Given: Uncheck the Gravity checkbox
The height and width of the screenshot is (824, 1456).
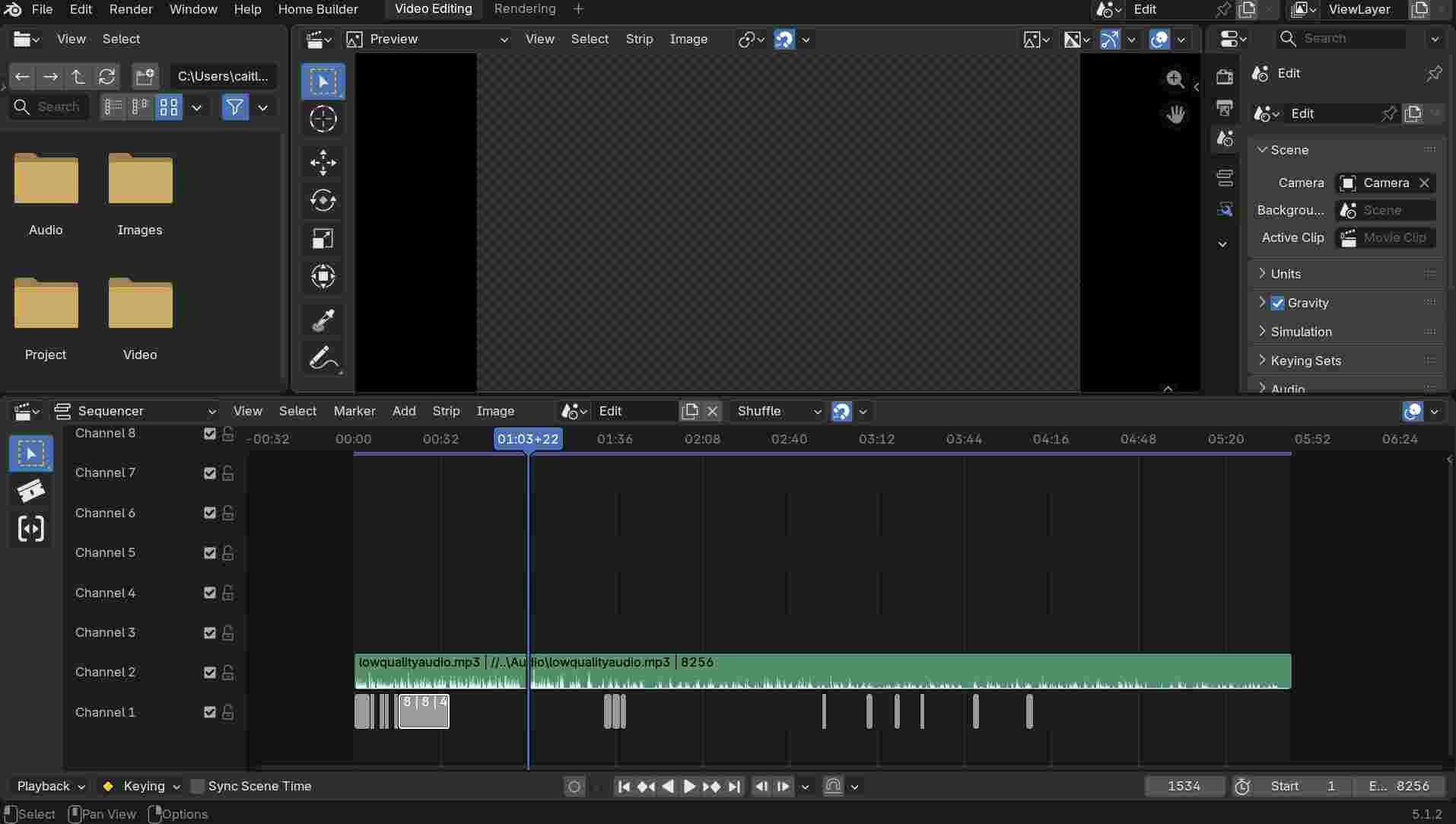Looking at the screenshot, I should pos(1277,303).
